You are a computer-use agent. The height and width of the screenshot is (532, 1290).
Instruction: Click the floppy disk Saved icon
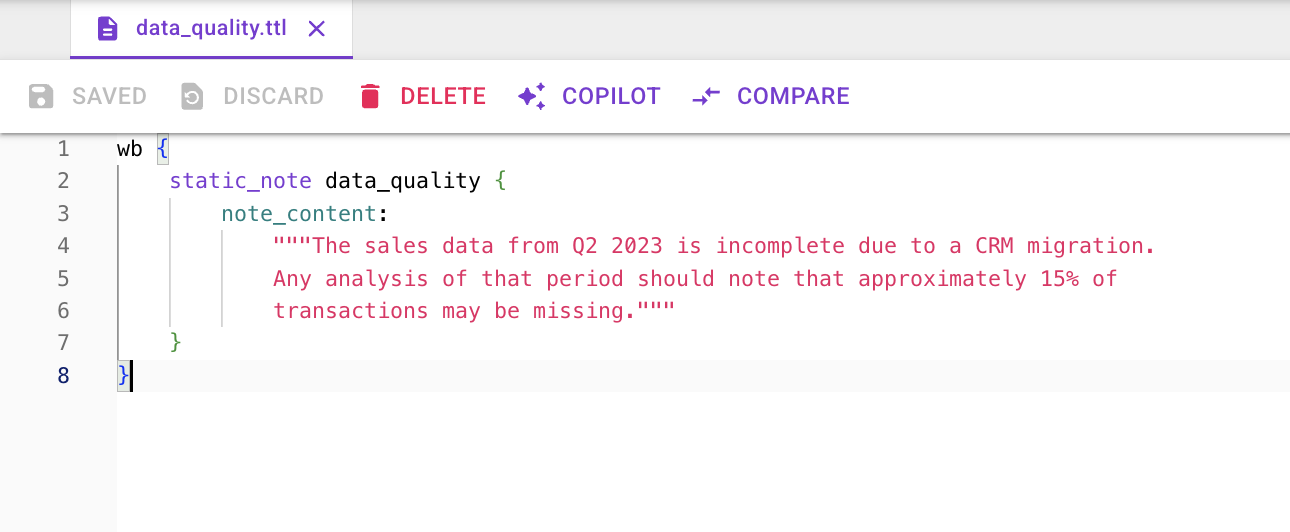[x=41, y=96]
